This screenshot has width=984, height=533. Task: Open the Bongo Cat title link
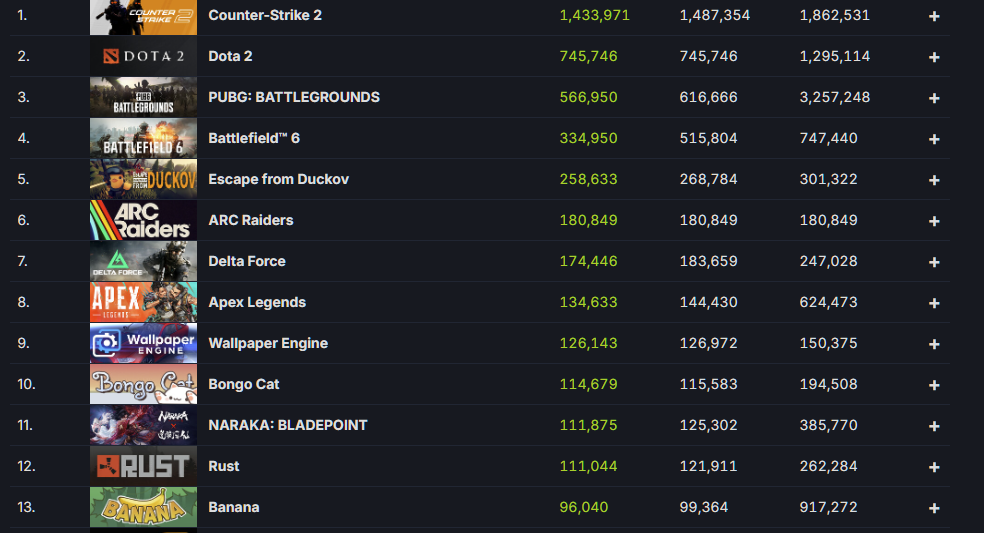tap(243, 384)
